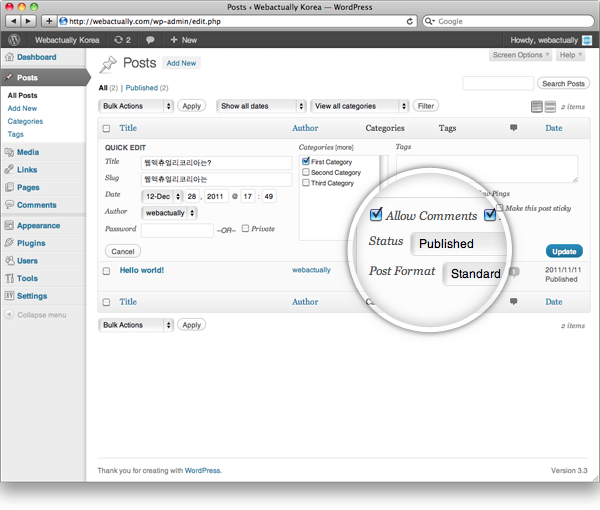Click comments bubble icon in top table header
The height and width of the screenshot is (510, 600).
click(x=514, y=127)
